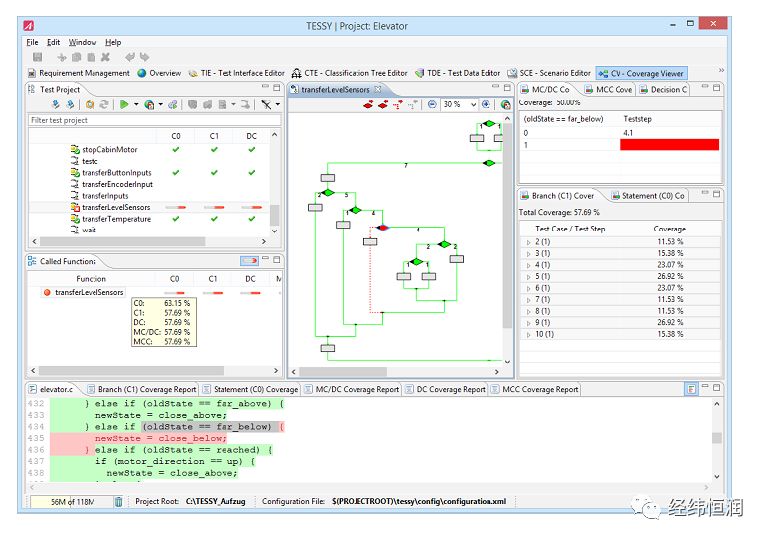
Task: Click the red-blue decision diamond in flow chart
Action: point(383,228)
